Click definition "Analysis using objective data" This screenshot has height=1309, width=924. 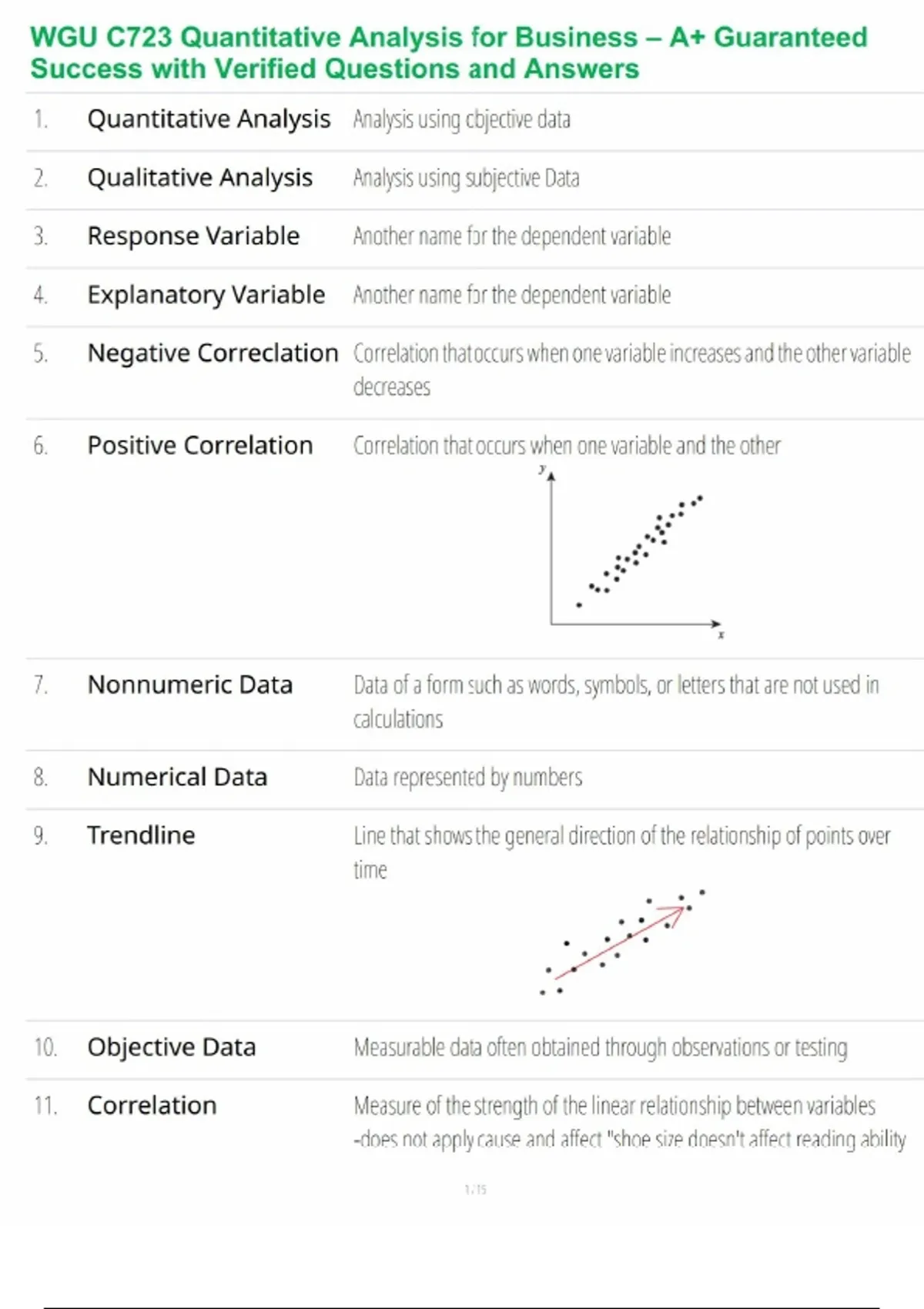tap(461, 120)
